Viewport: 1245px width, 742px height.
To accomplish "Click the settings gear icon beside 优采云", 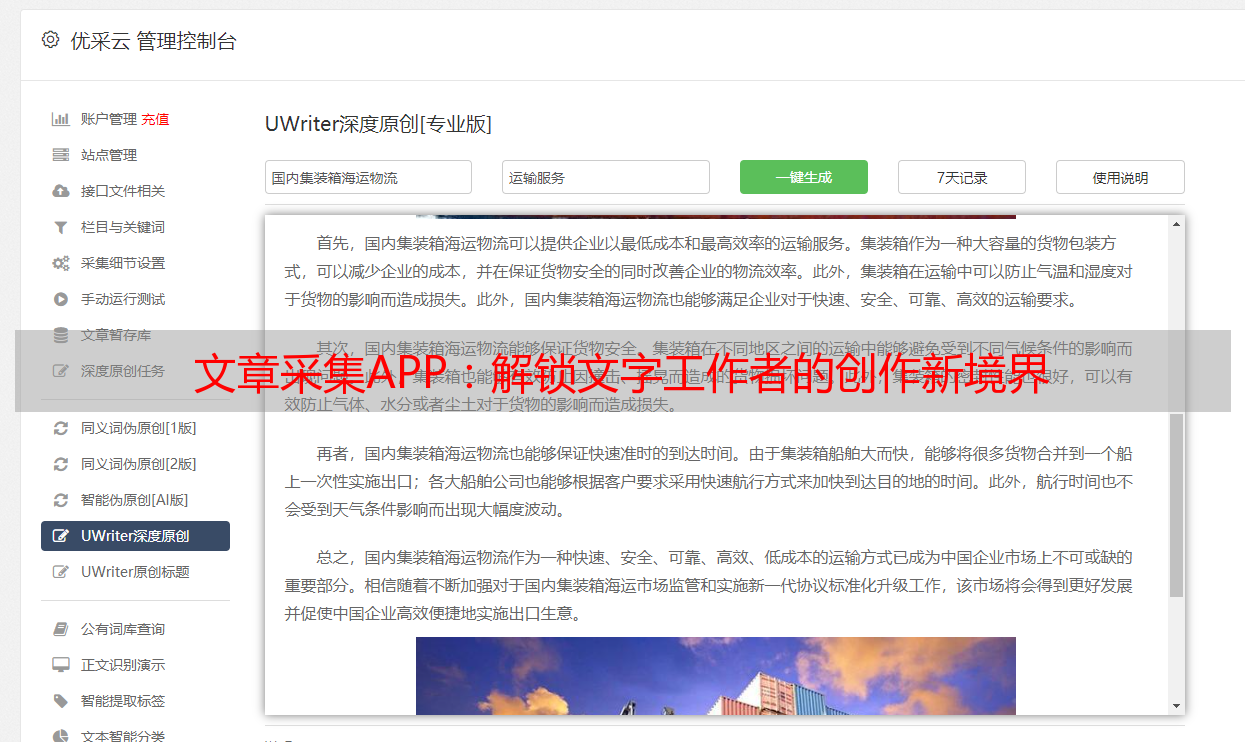I will 50,40.
